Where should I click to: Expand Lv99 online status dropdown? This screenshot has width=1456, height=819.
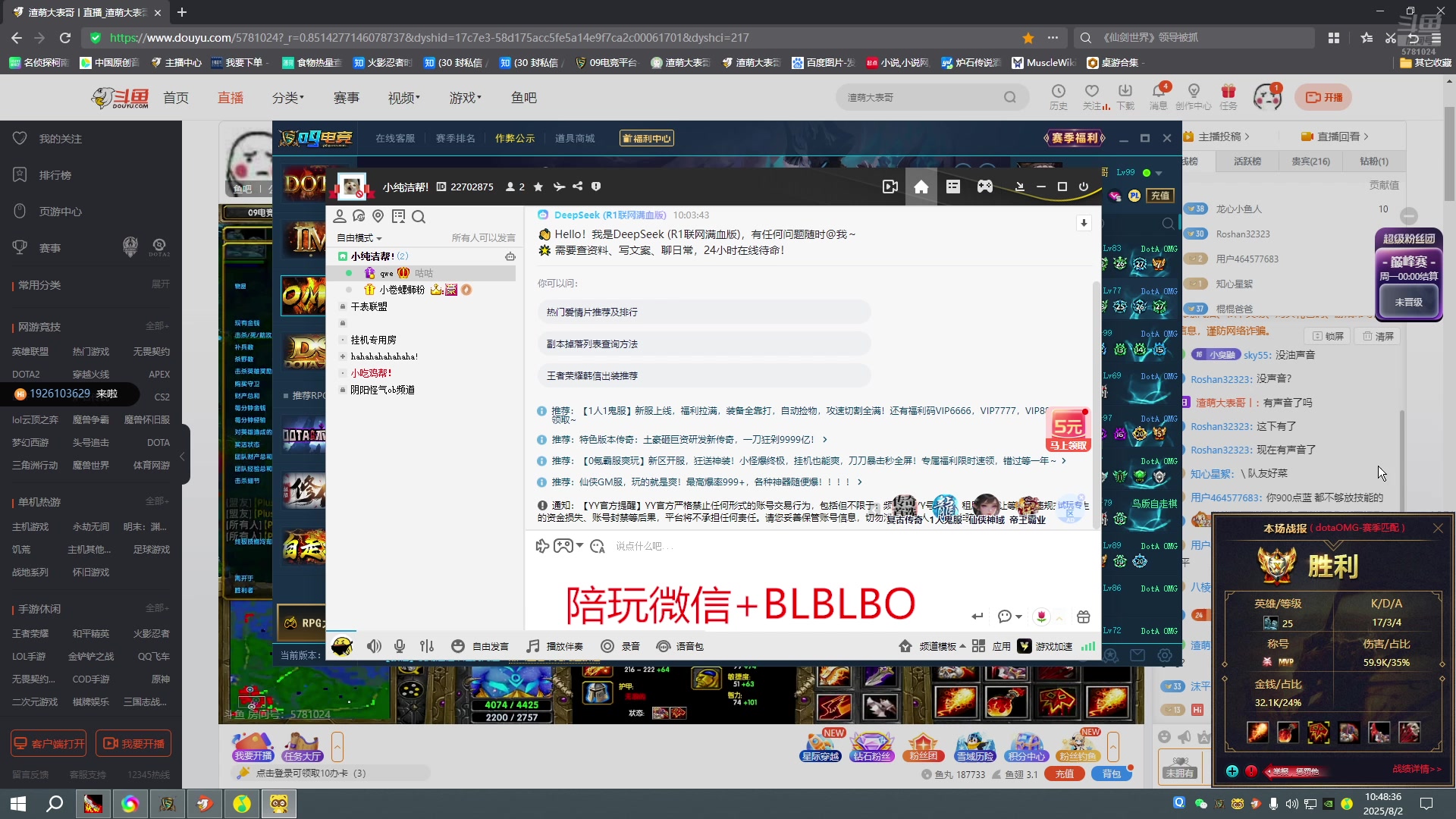click(x=1159, y=173)
